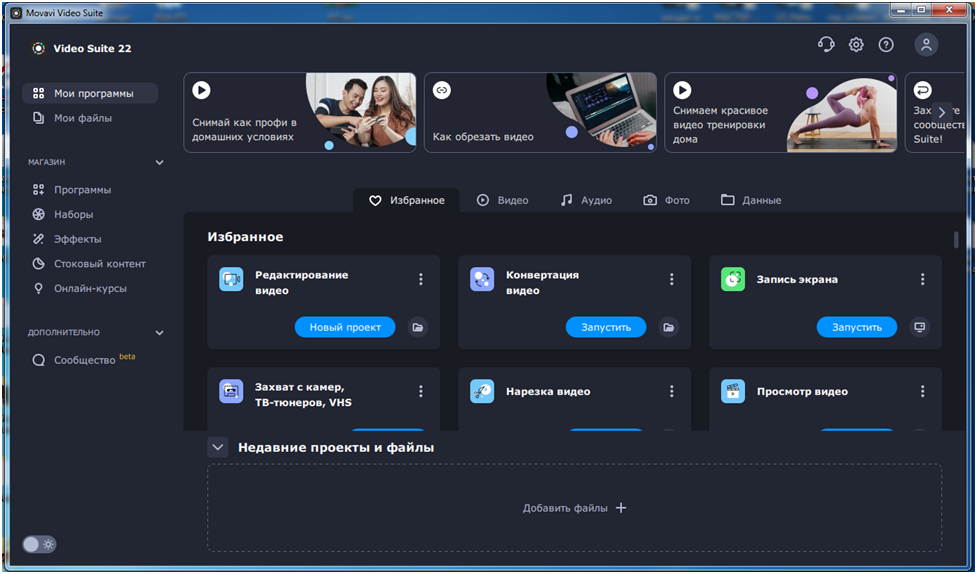Click monitor icon in Запись экрана card
977x574 pixels.
click(x=920, y=327)
